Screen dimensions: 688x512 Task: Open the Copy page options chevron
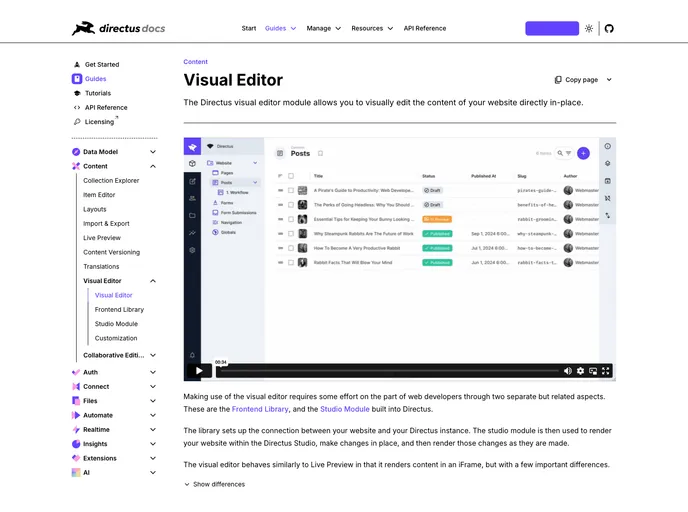point(609,80)
